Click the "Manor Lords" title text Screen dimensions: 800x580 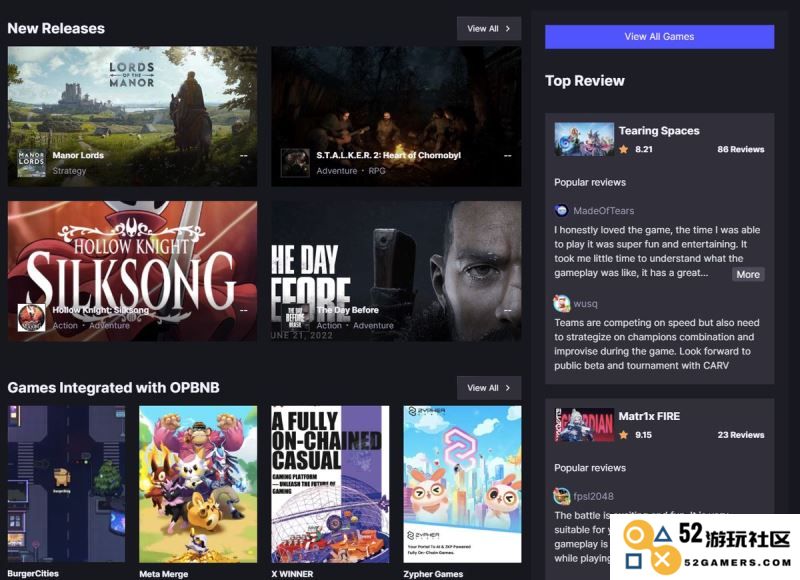point(78,155)
